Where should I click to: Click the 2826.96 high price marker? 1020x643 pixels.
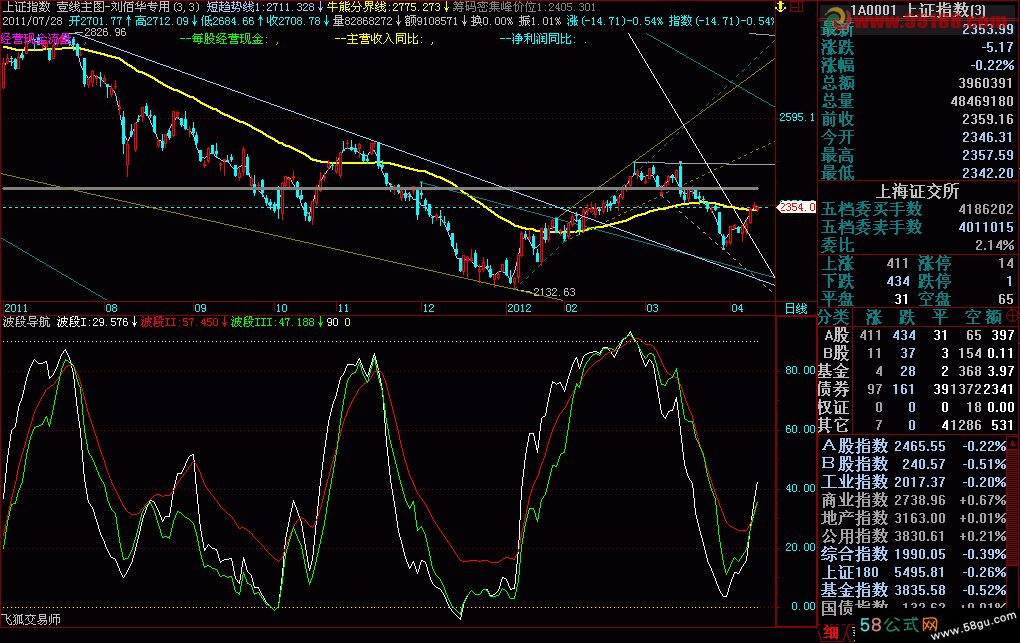pyautogui.click(x=105, y=32)
